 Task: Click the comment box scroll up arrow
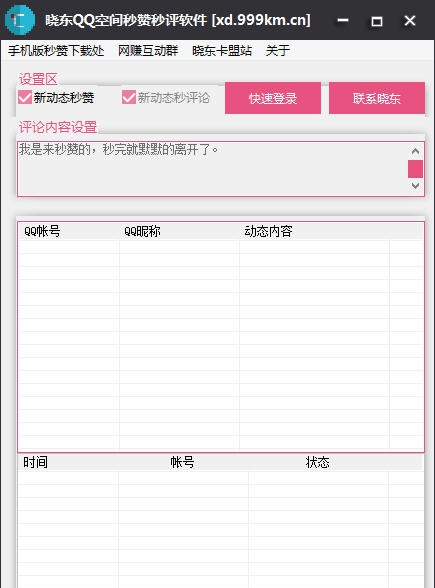click(415, 151)
